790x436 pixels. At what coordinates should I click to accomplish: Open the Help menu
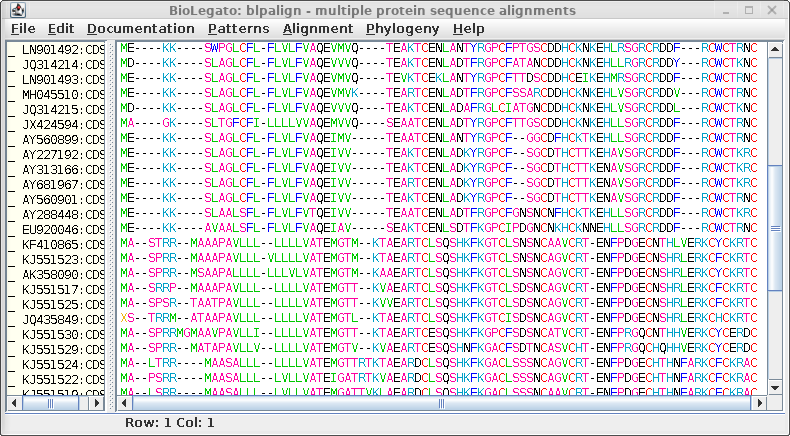(468, 29)
